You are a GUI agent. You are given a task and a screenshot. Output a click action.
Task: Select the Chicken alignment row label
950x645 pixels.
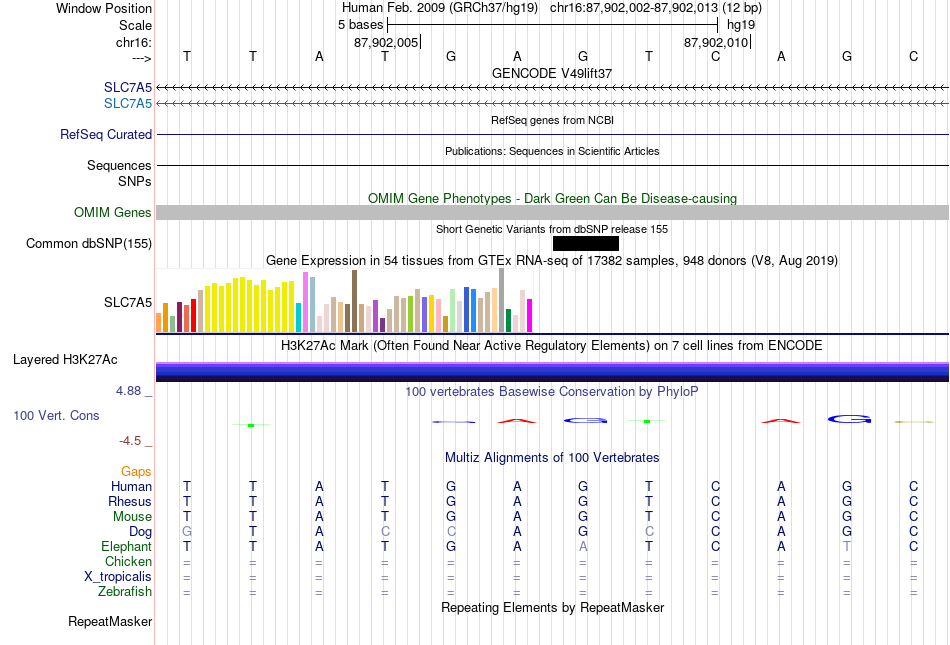pos(128,561)
